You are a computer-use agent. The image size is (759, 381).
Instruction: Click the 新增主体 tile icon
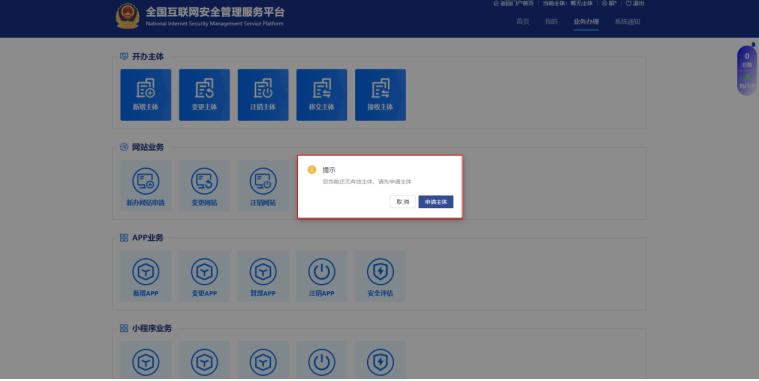point(146,95)
